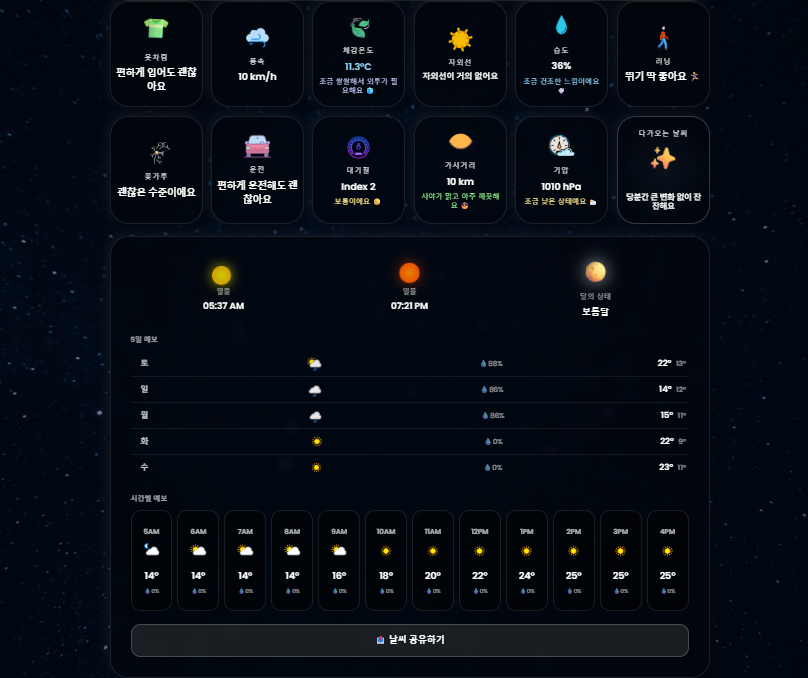Click the sun icon in the 12PM card
The image size is (808, 678).
(480, 551)
